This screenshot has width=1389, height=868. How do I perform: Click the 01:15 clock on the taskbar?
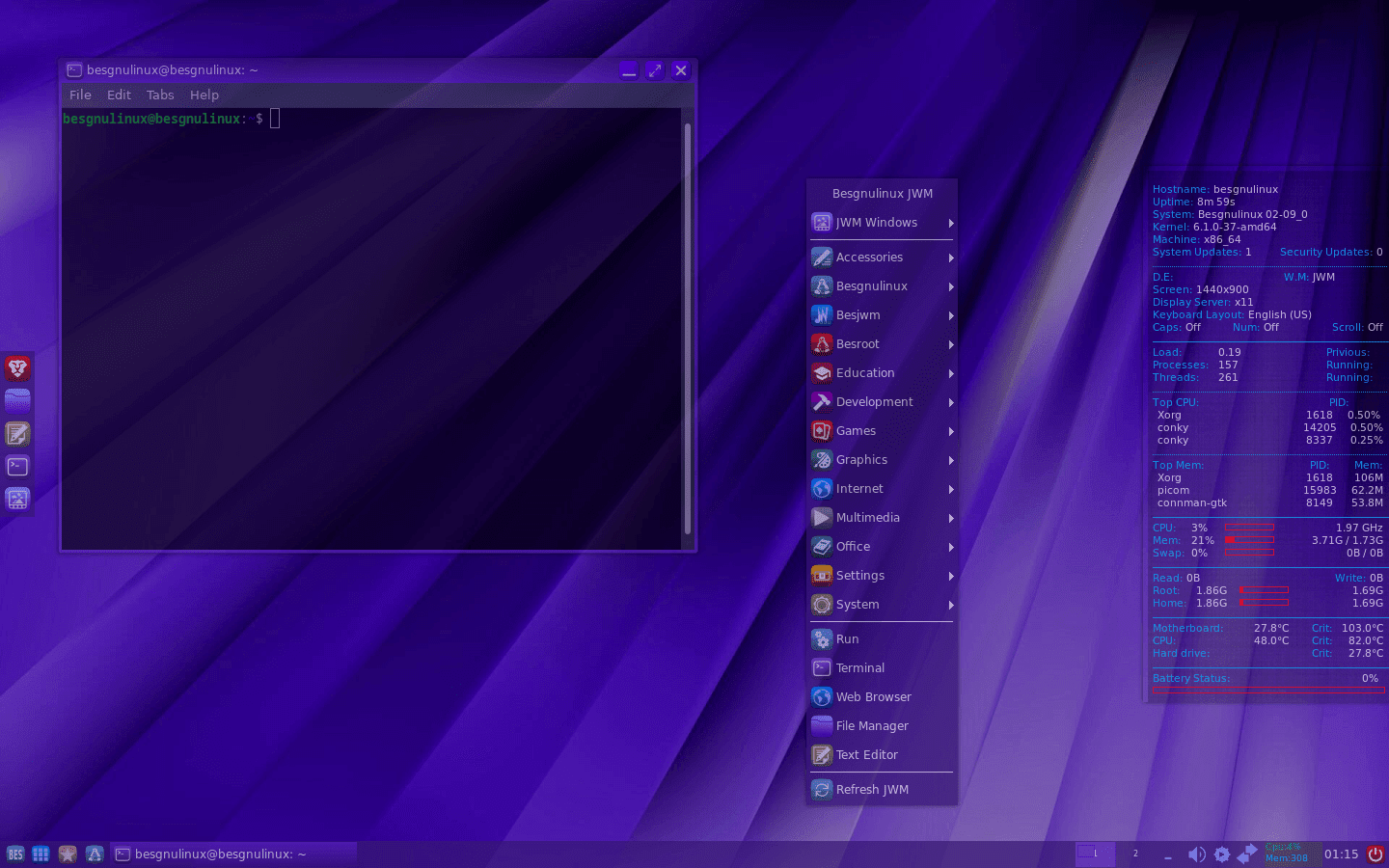click(x=1341, y=854)
